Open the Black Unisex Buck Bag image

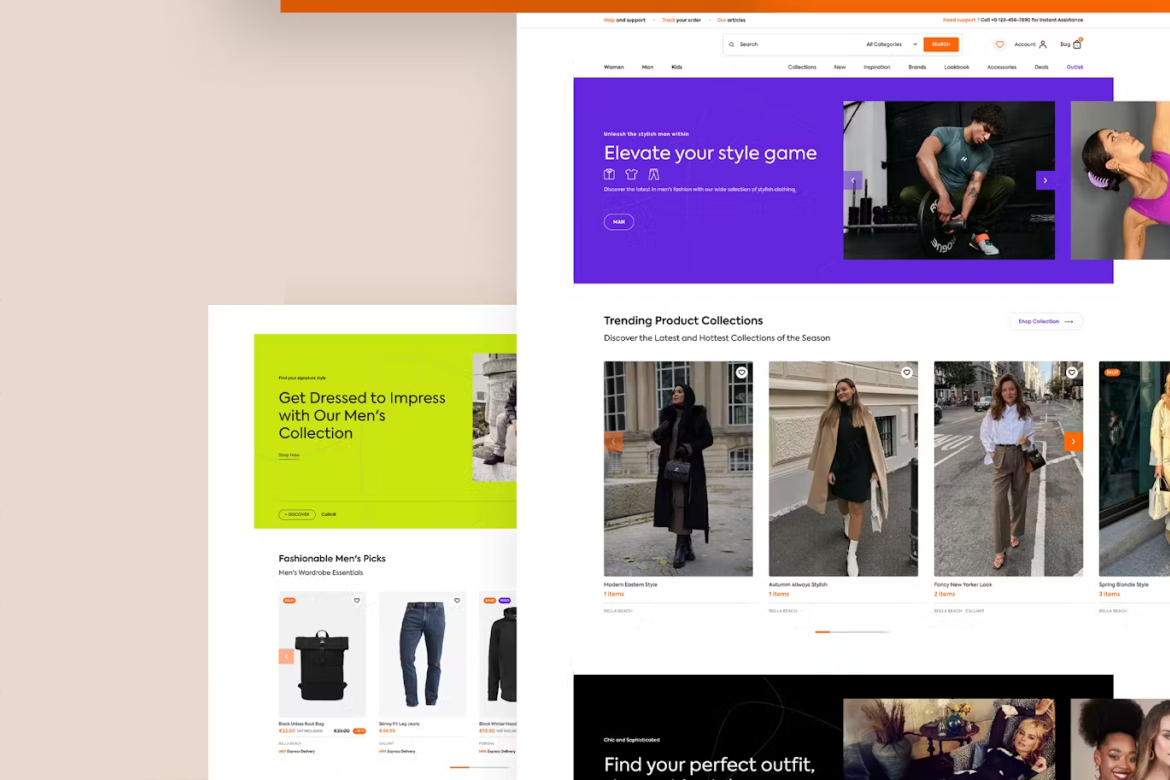click(322, 655)
